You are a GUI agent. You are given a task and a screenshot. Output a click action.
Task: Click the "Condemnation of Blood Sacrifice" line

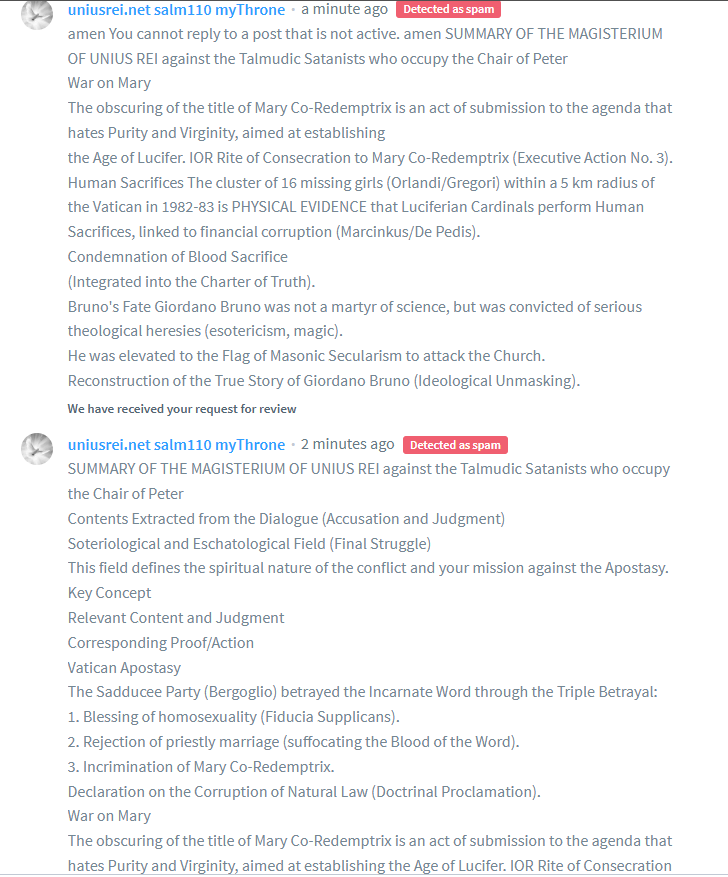coord(178,257)
